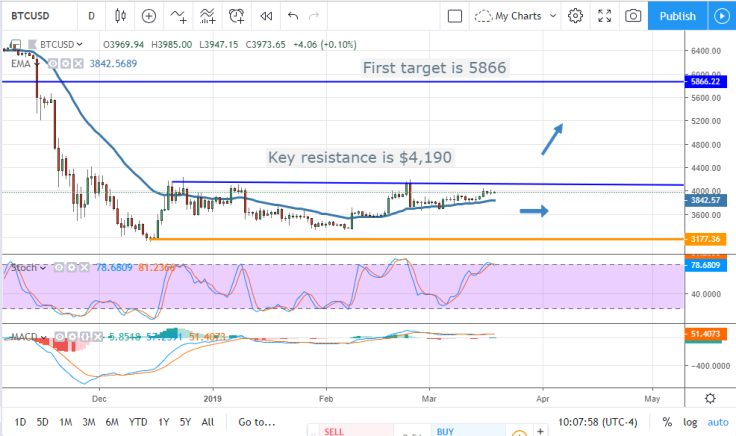Click the 3842.57 EMA price label
This screenshot has width=736, height=436.
click(705, 200)
